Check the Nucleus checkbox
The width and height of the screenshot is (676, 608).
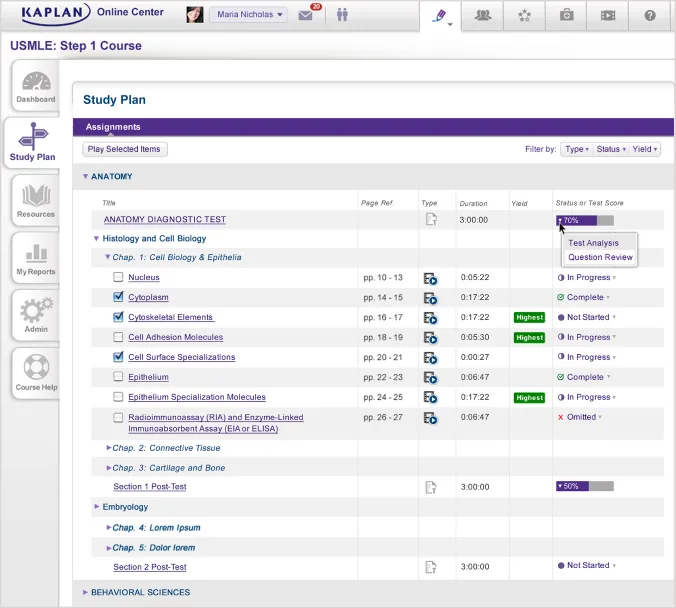pos(118,277)
